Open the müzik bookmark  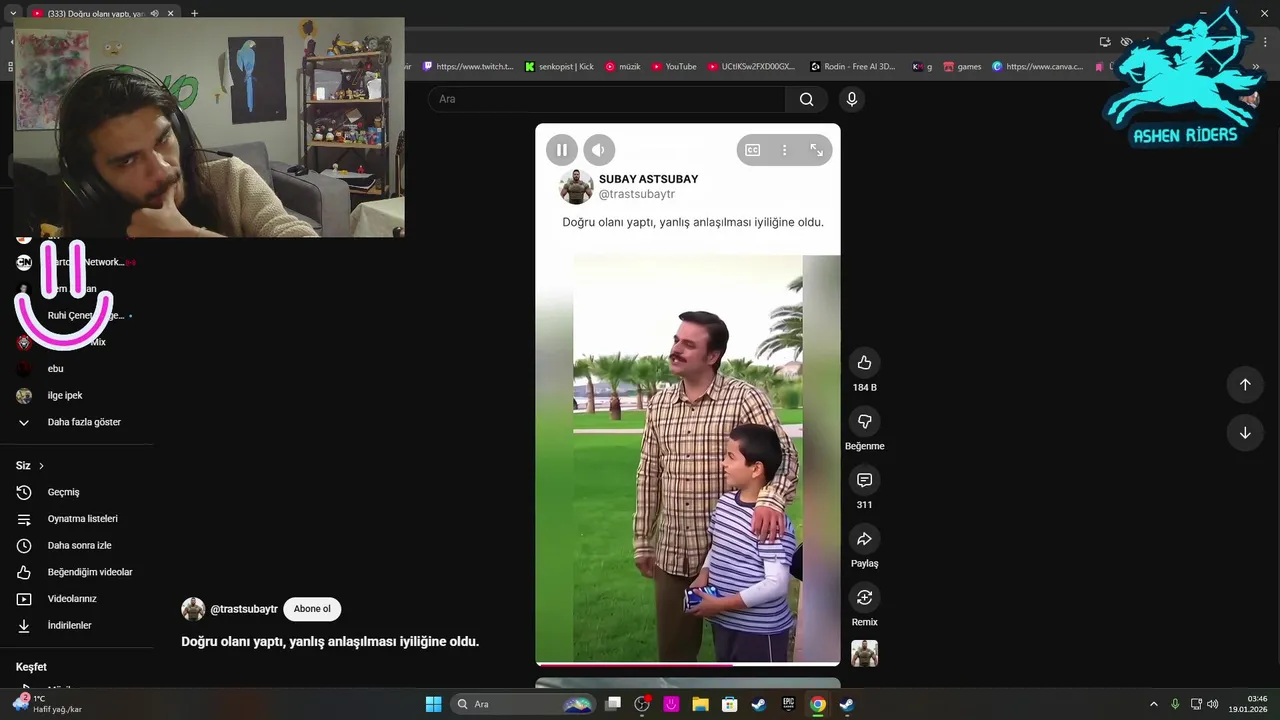(622, 67)
